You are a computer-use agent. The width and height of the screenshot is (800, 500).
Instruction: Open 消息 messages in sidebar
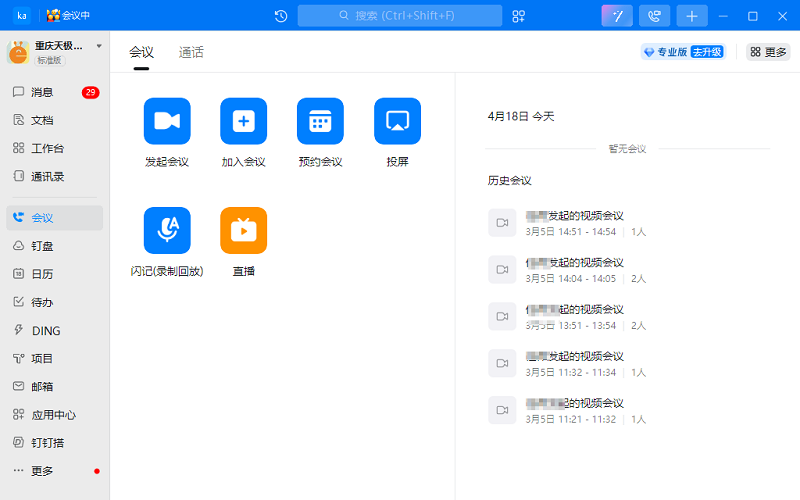point(55,92)
